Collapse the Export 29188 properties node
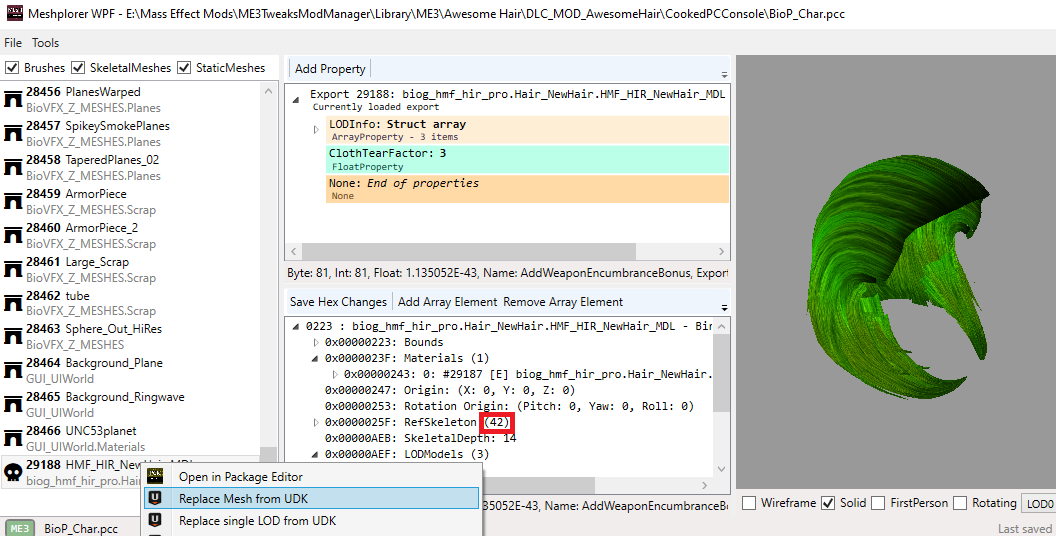 (296, 100)
